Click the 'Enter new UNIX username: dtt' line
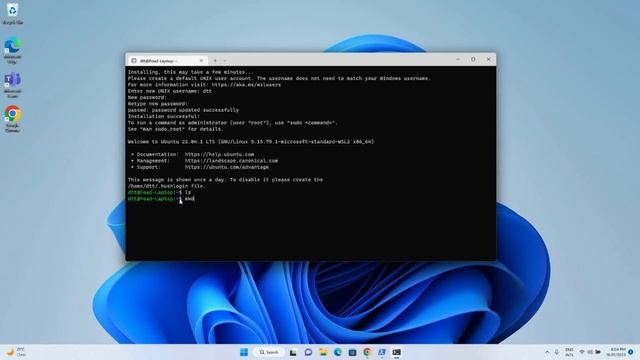 coord(169,91)
